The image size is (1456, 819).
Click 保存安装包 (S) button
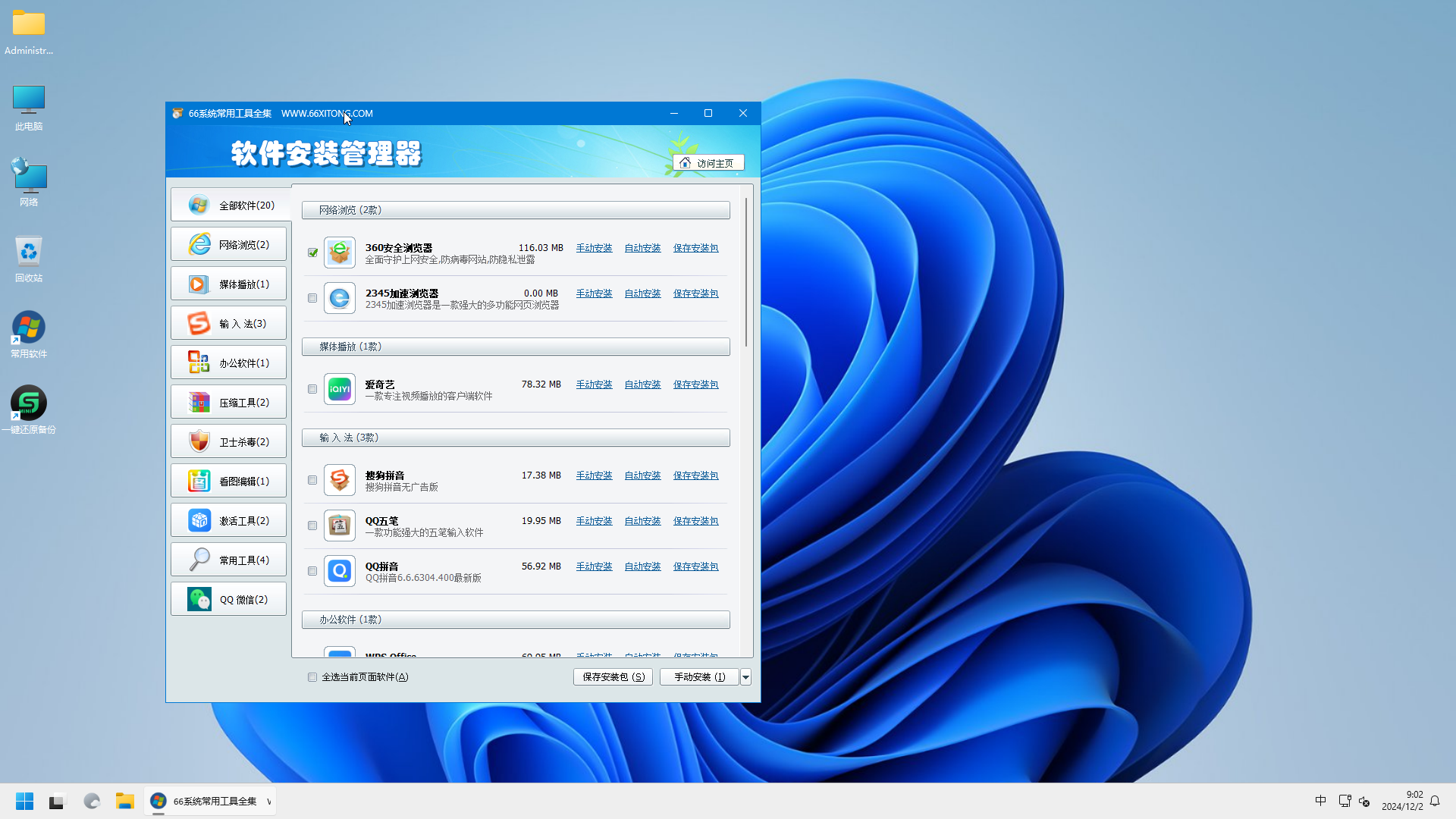click(613, 677)
